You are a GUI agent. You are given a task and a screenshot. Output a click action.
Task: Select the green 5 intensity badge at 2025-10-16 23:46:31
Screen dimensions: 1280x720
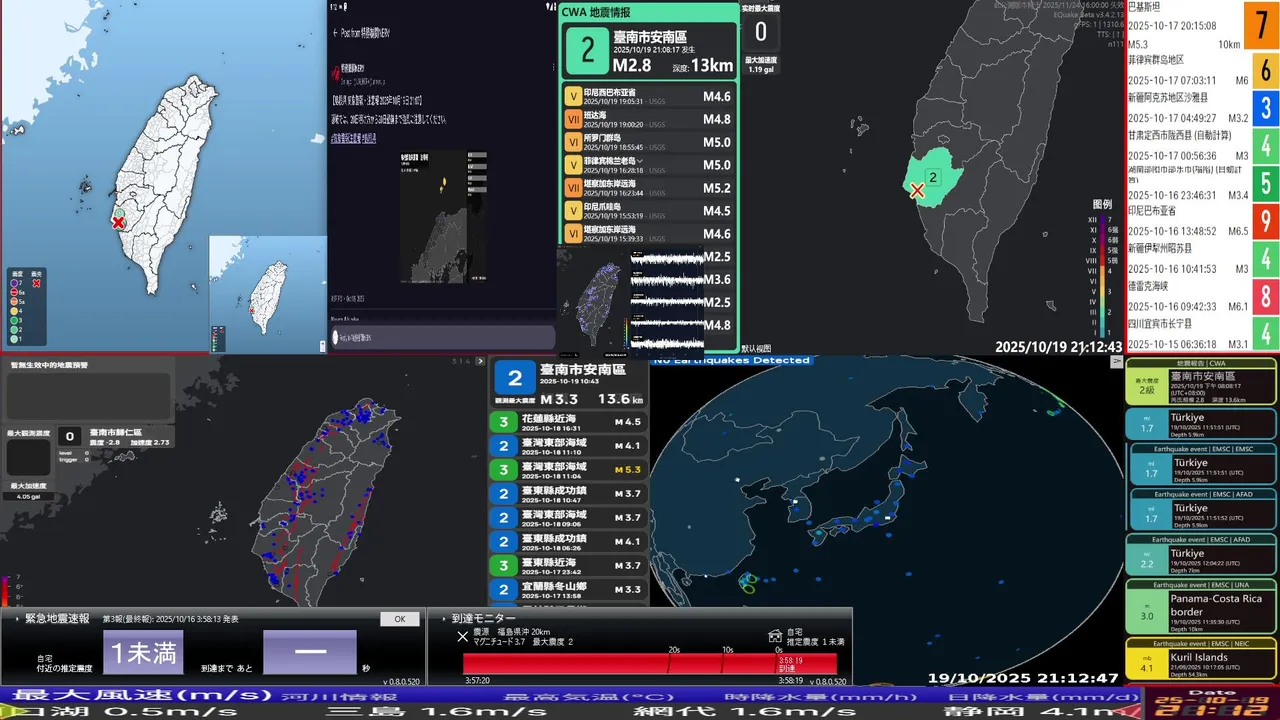click(1265, 183)
